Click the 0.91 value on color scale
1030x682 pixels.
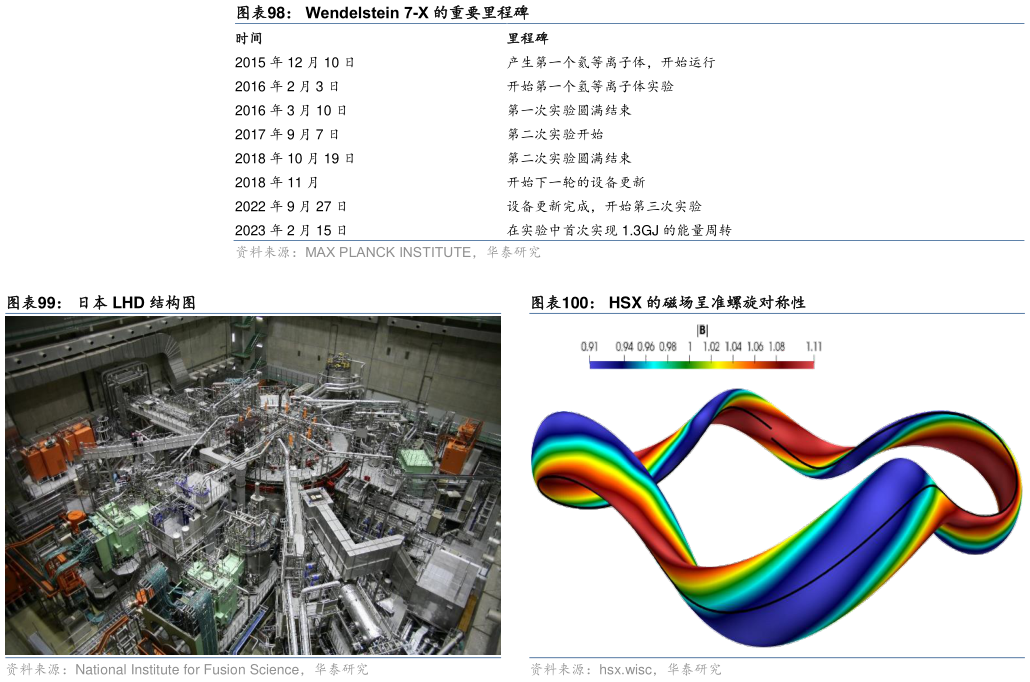pyautogui.click(x=589, y=347)
